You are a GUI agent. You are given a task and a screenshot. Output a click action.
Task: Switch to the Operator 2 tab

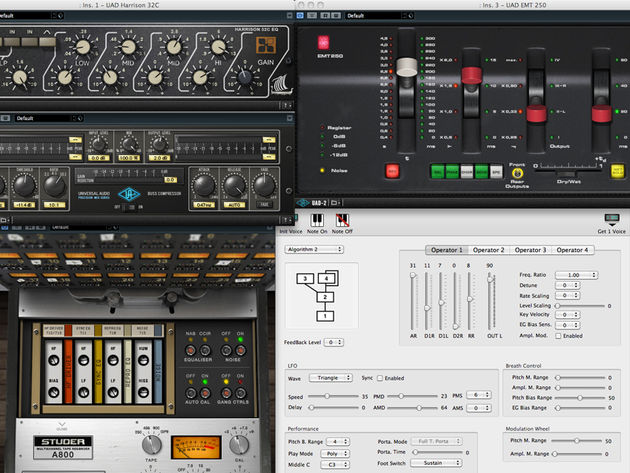click(488, 250)
